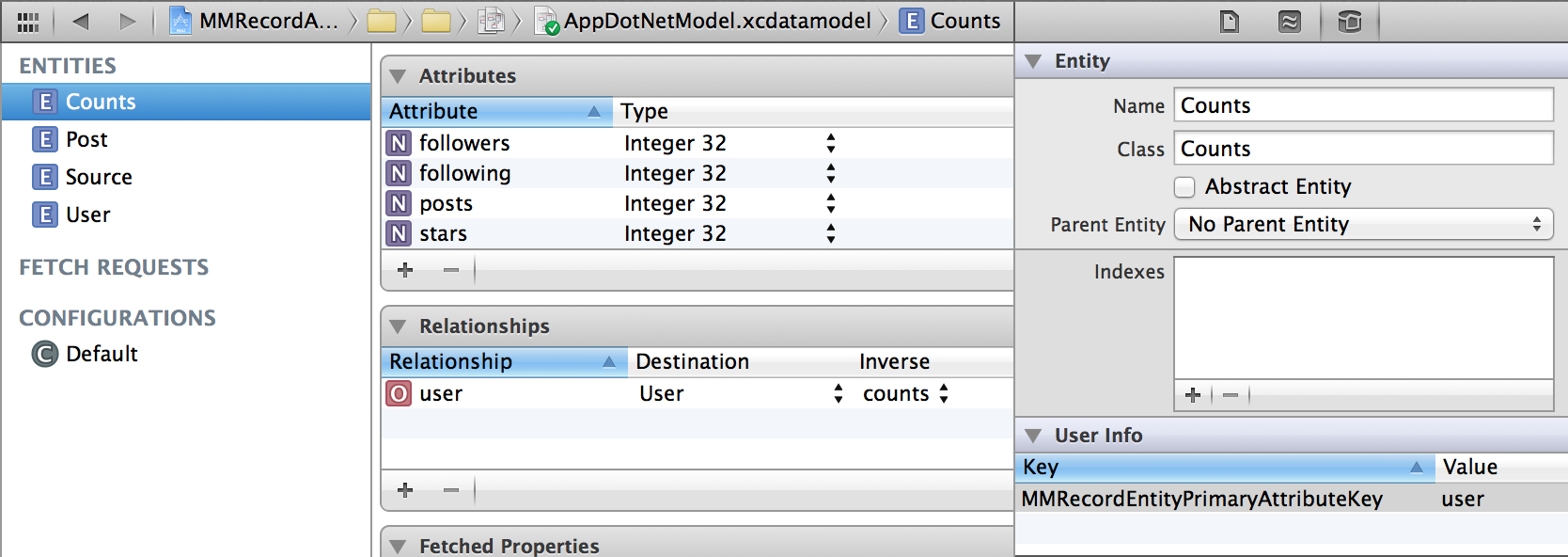Go forward with the right arrow

pos(128,21)
